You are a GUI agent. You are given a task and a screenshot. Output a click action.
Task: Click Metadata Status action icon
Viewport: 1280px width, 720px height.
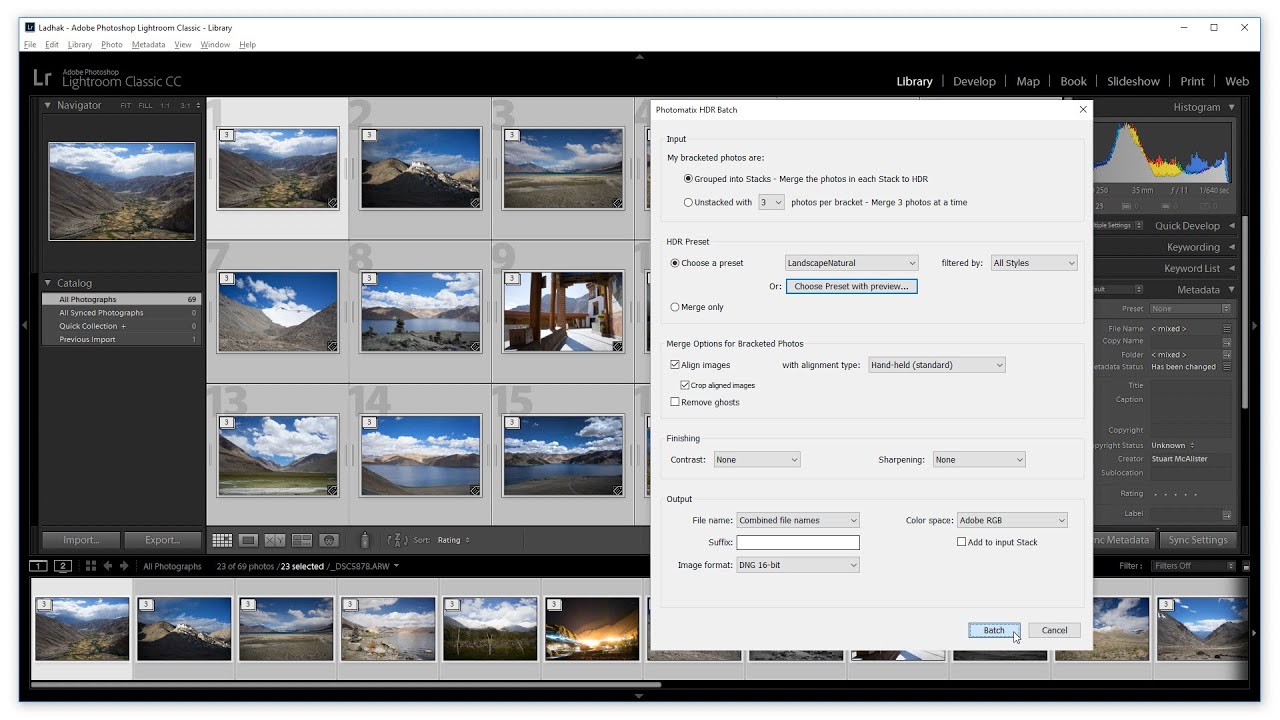point(1227,367)
